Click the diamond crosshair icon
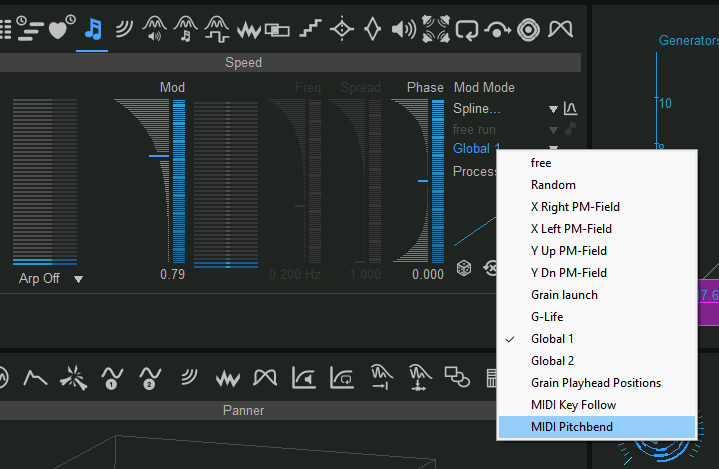This screenshot has width=719, height=469. pyautogui.click(x=342, y=29)
